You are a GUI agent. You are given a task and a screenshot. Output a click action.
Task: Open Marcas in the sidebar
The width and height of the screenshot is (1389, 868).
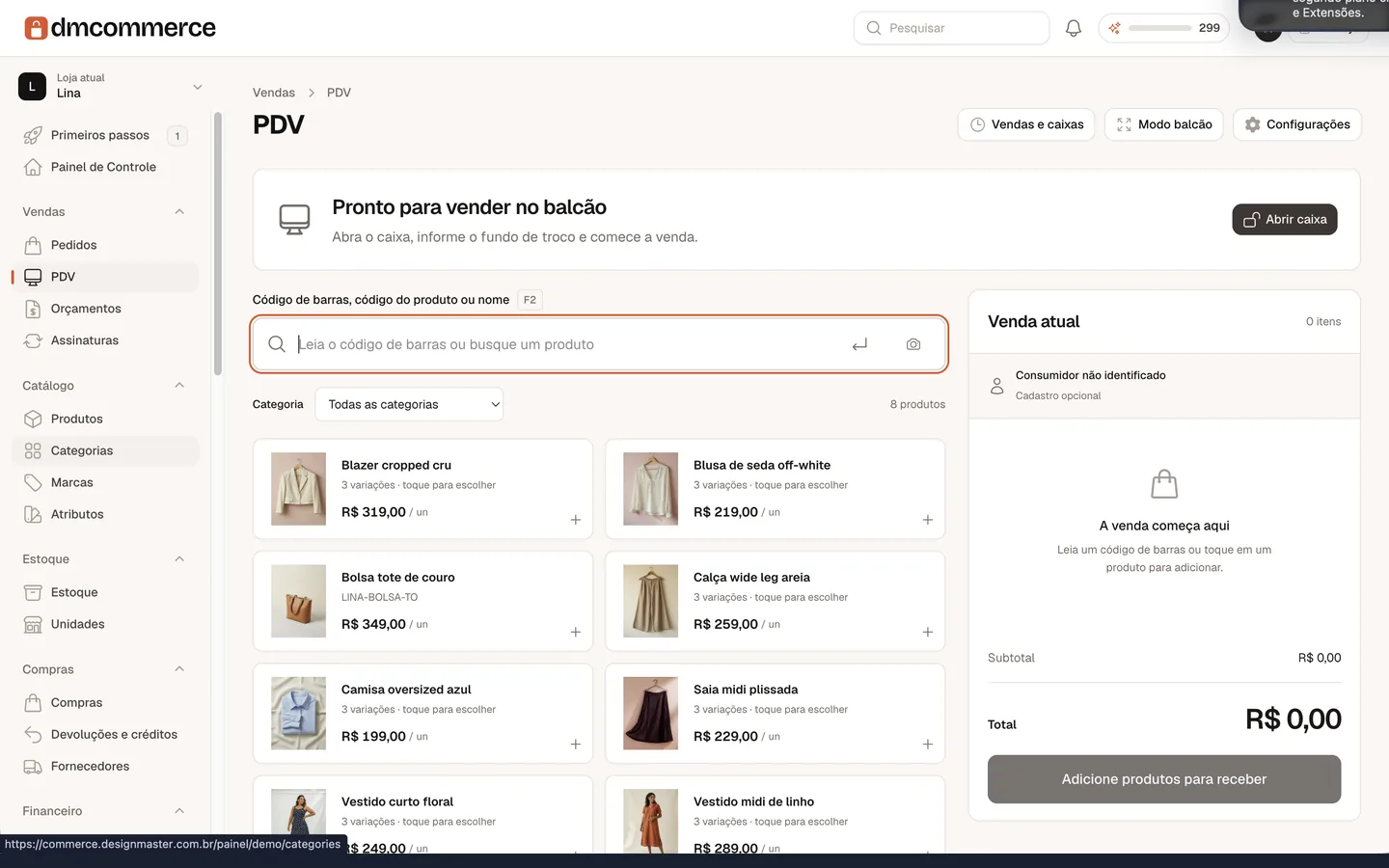pos(105,482)
